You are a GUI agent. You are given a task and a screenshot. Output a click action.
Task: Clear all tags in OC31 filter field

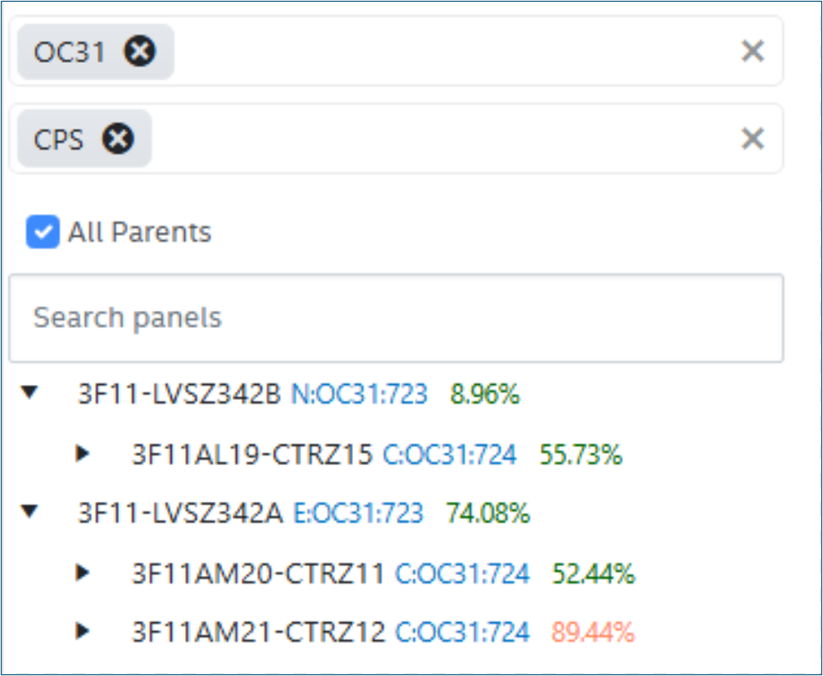pos(752,51)
